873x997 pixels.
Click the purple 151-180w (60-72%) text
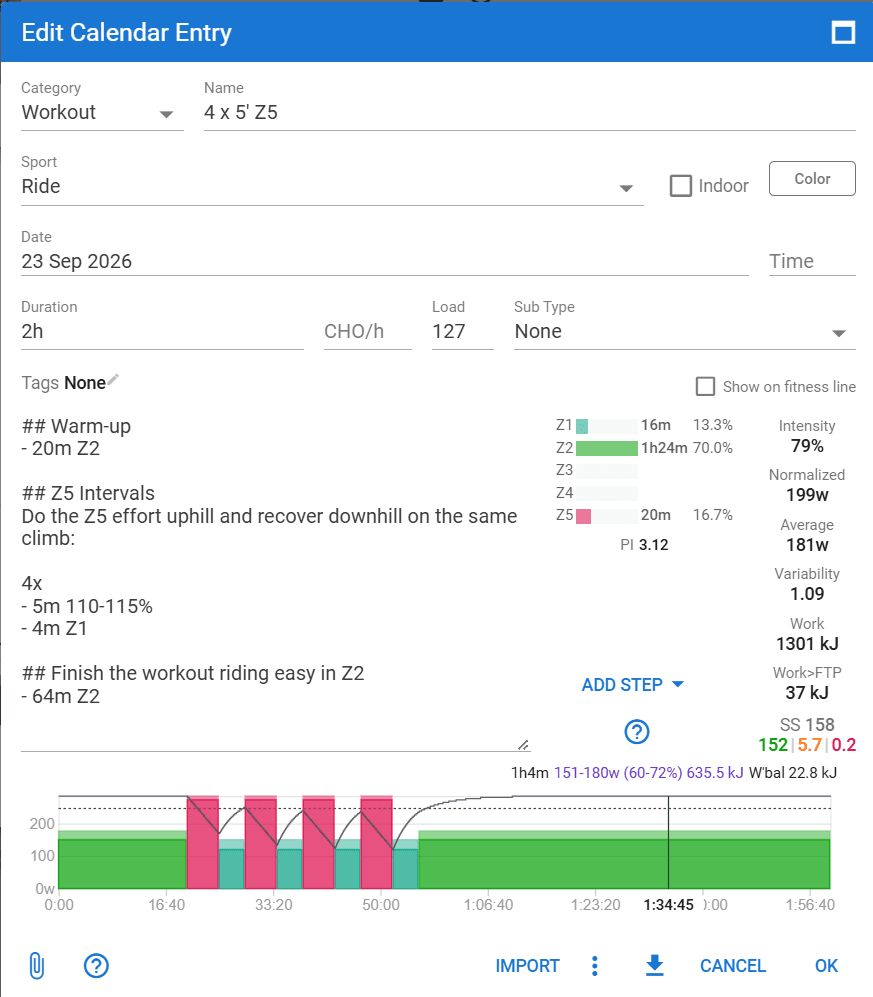coord(618,773)
